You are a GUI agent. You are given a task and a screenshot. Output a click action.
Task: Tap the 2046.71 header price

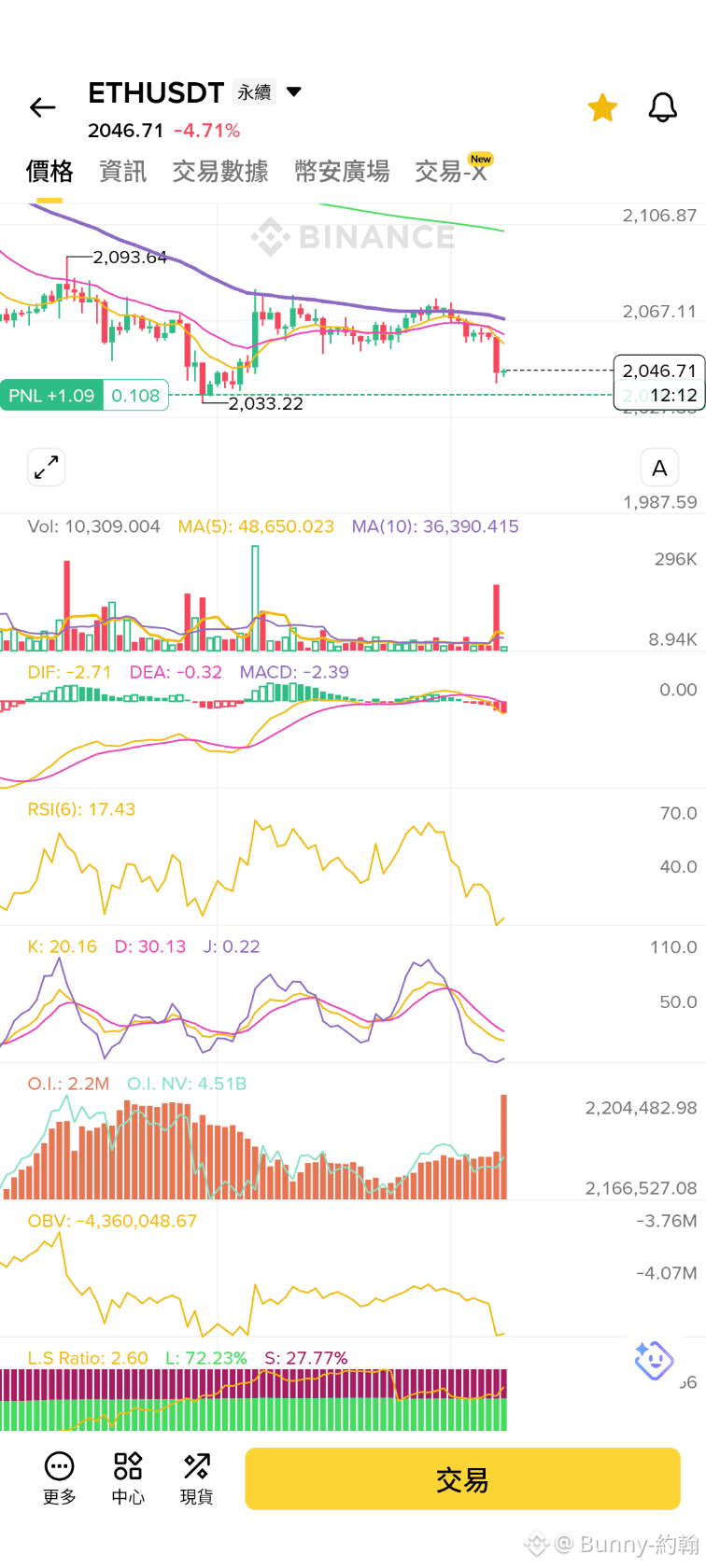tap(126, 131)
